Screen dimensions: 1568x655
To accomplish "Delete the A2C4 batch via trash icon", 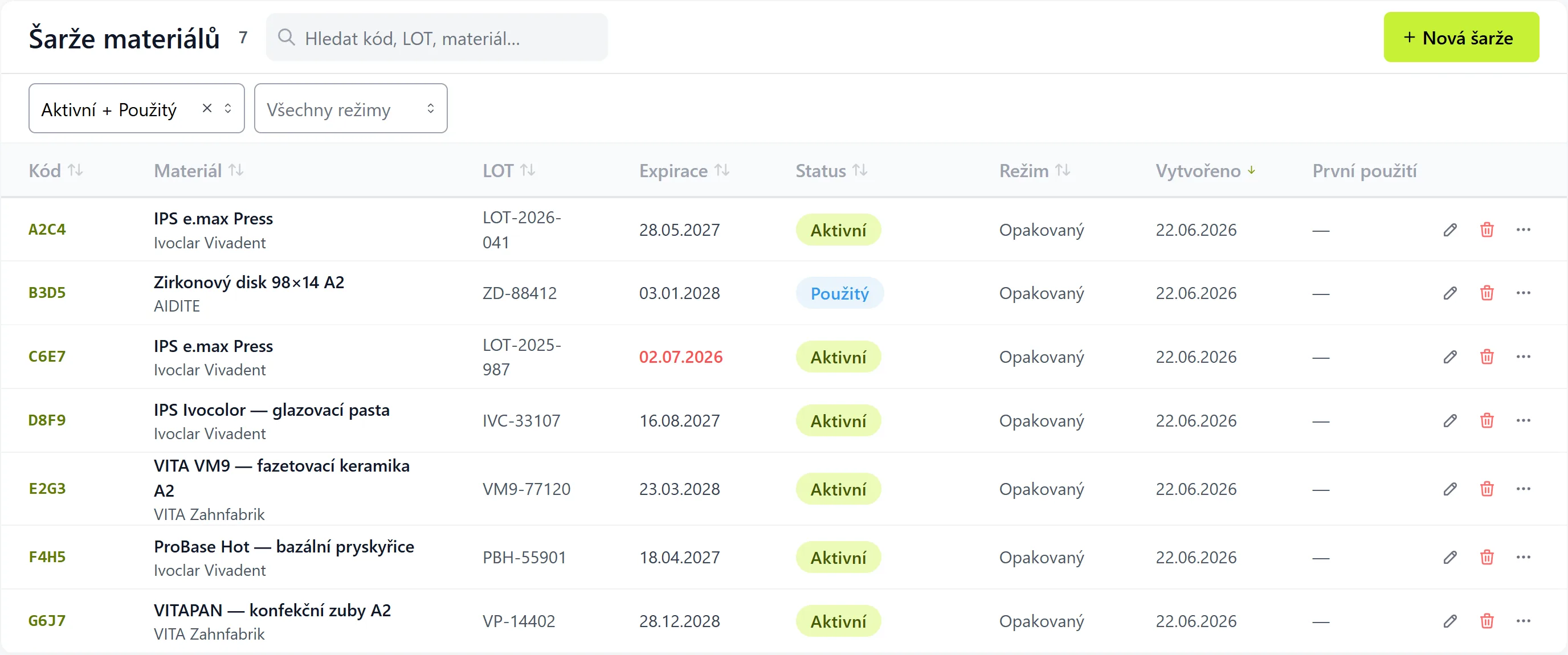I will pyautogui.click(x=1487, y=230).
